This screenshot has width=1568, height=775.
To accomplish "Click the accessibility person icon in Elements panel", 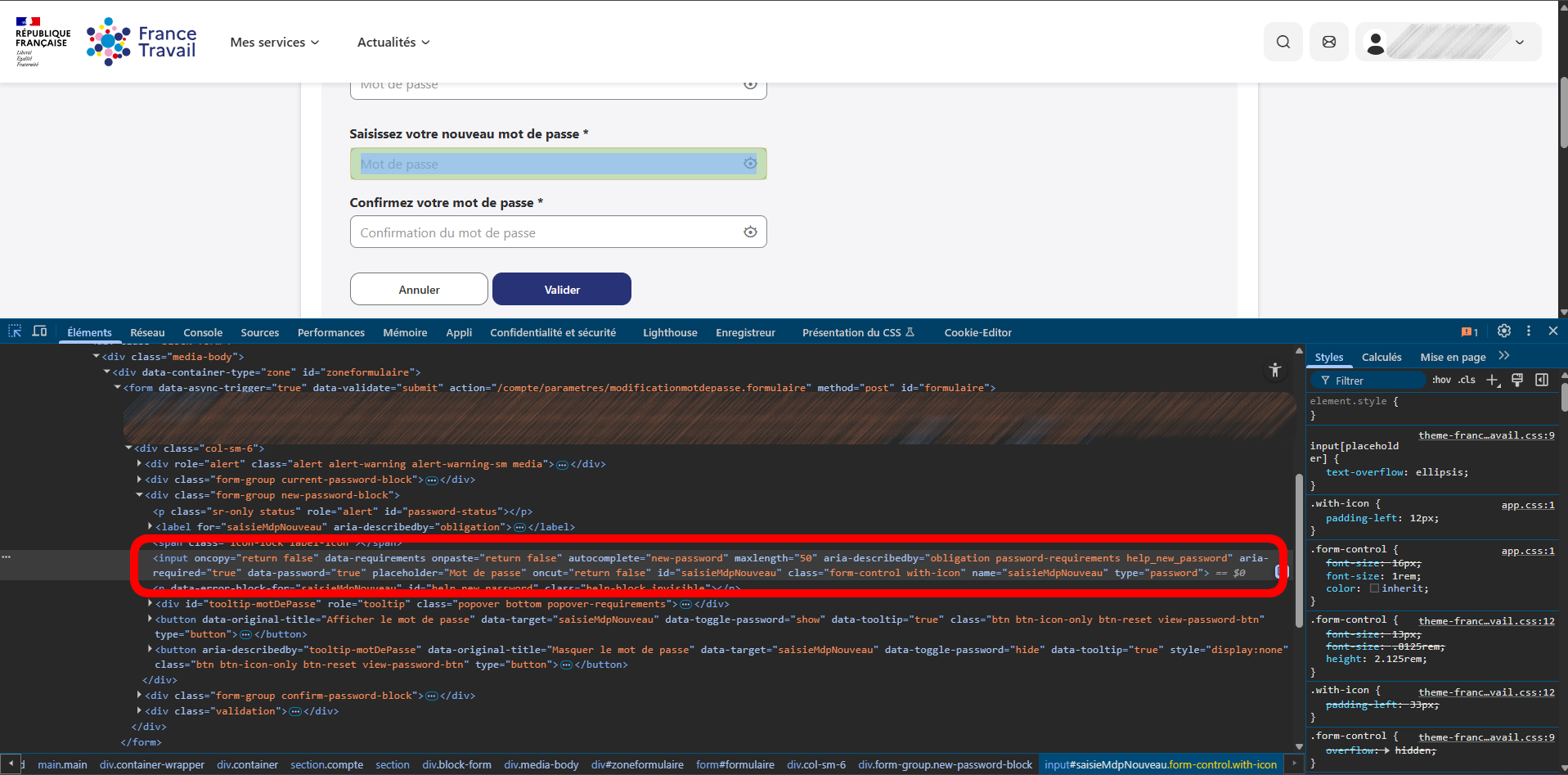I will (1274, 370).
